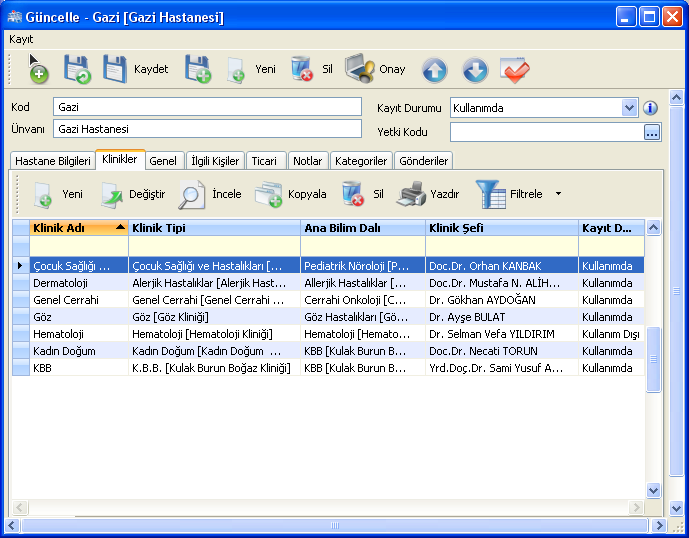
Task: Click into the Ünvanı text field
Action: pos(207,129)
